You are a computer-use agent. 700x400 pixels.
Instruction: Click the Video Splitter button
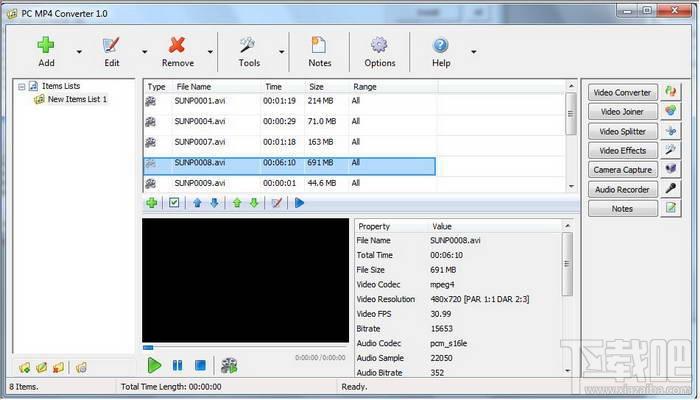click(622, 131)
